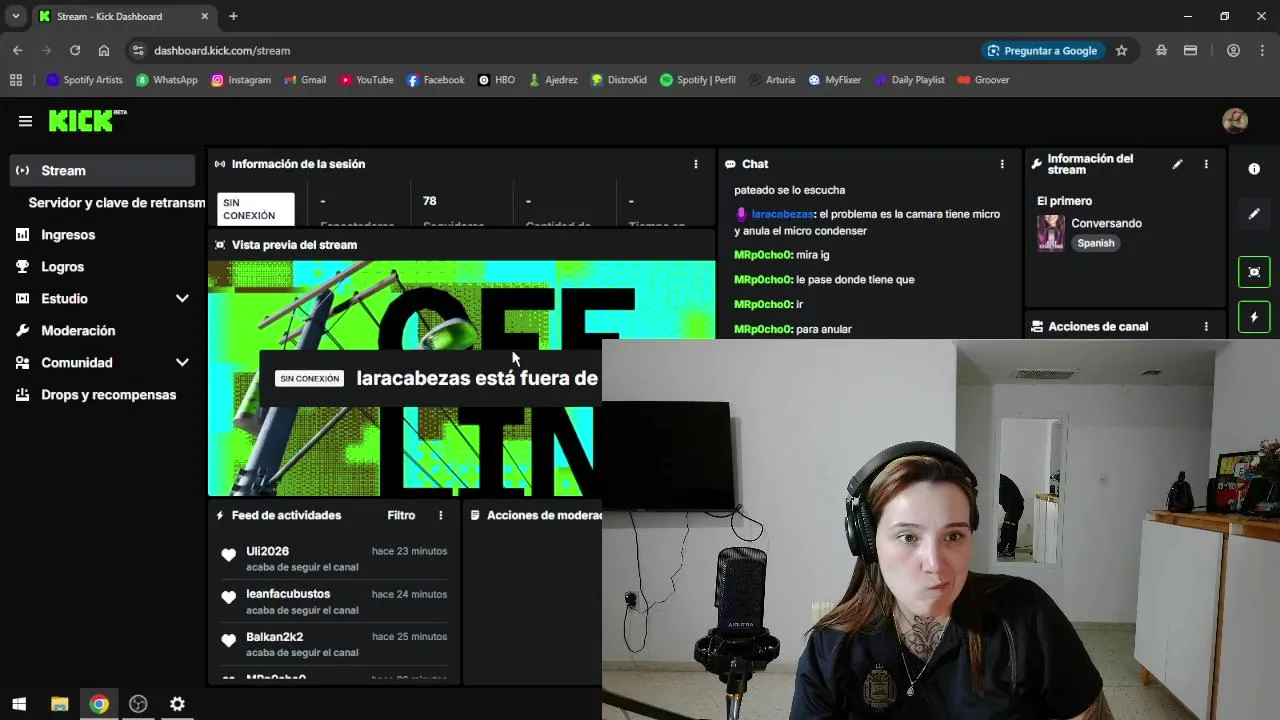Screen dimensions: 1280x720
Task: Click Preguntar a Google button
Action: [1042, 50]
